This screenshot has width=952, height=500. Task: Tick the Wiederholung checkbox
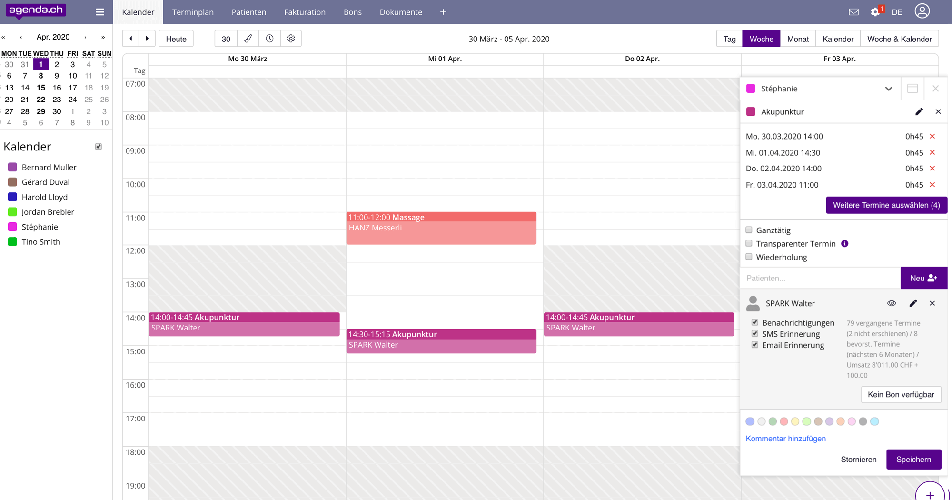coord(750,257)
